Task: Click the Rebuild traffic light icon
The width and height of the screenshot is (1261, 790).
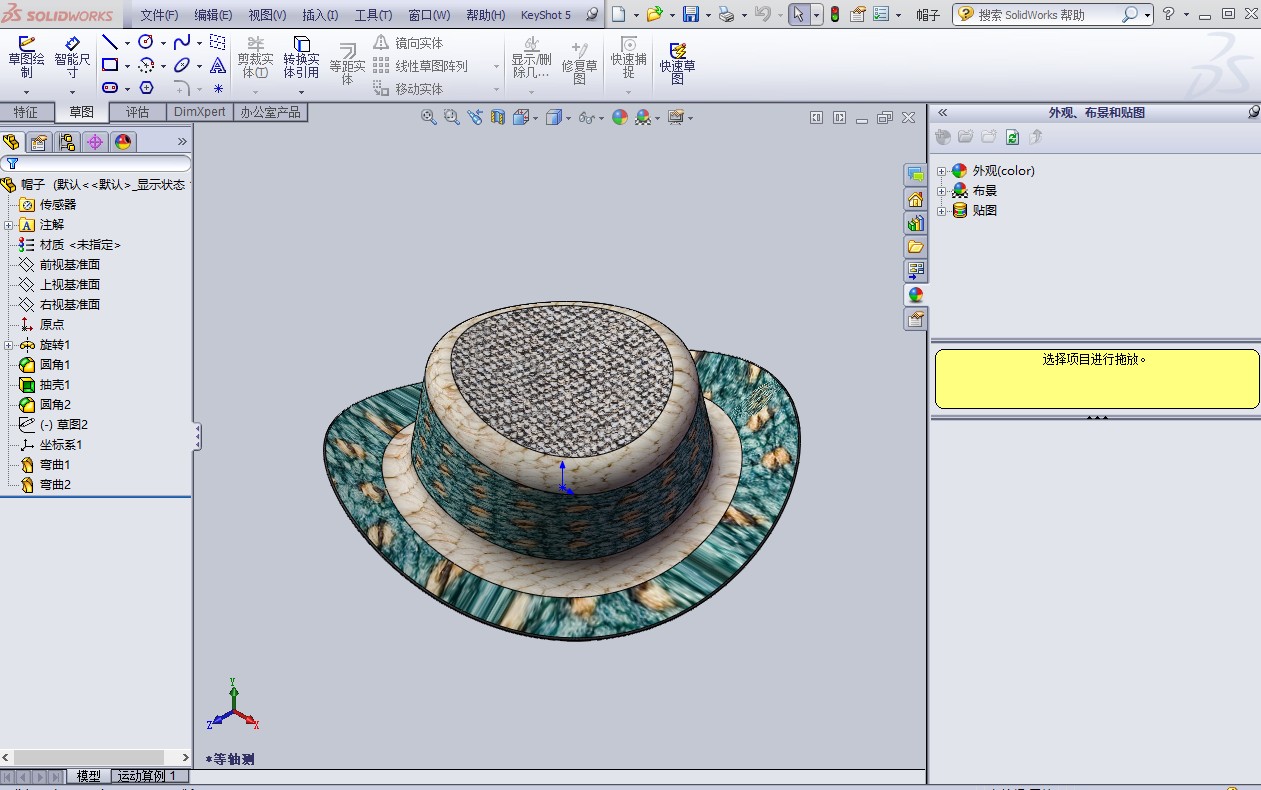Action: (835, 14)
